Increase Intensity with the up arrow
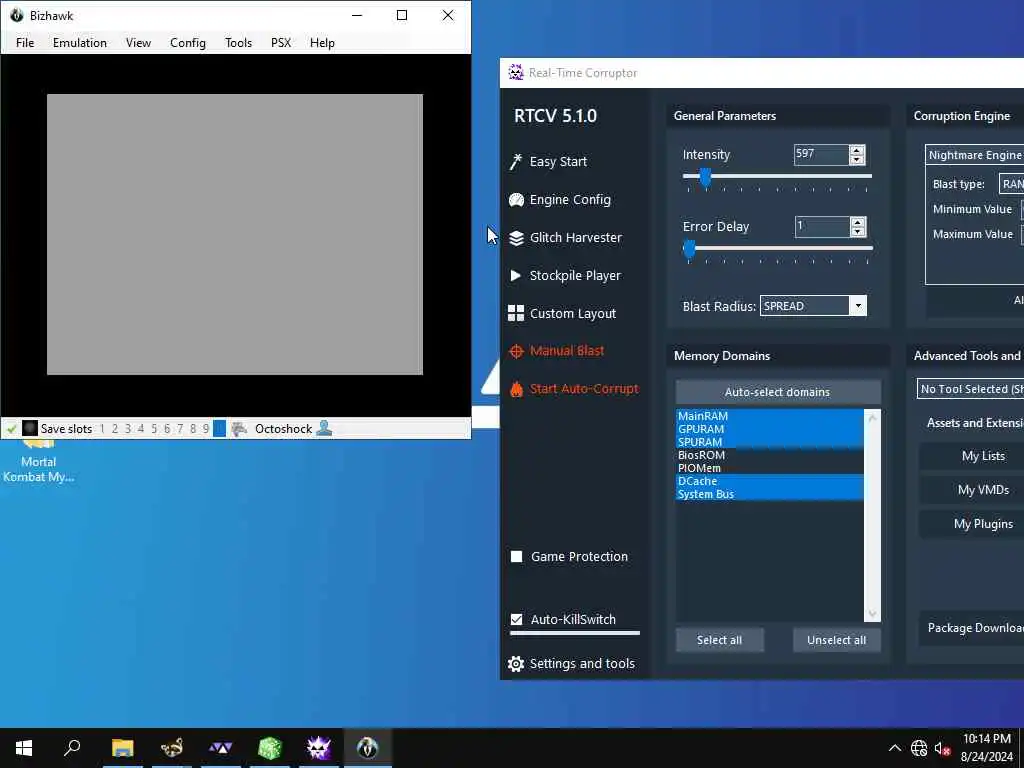This screenshot has width=1024, height=768. [857, 150]
